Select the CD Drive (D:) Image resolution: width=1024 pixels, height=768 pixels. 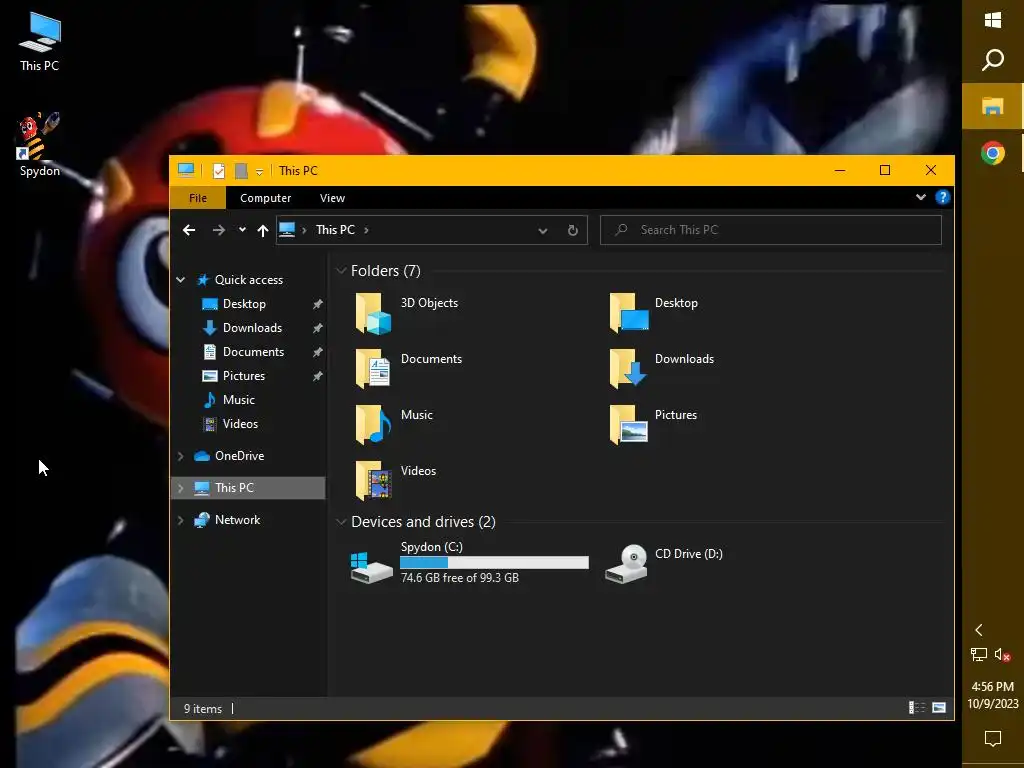click(x=664, y=562)
